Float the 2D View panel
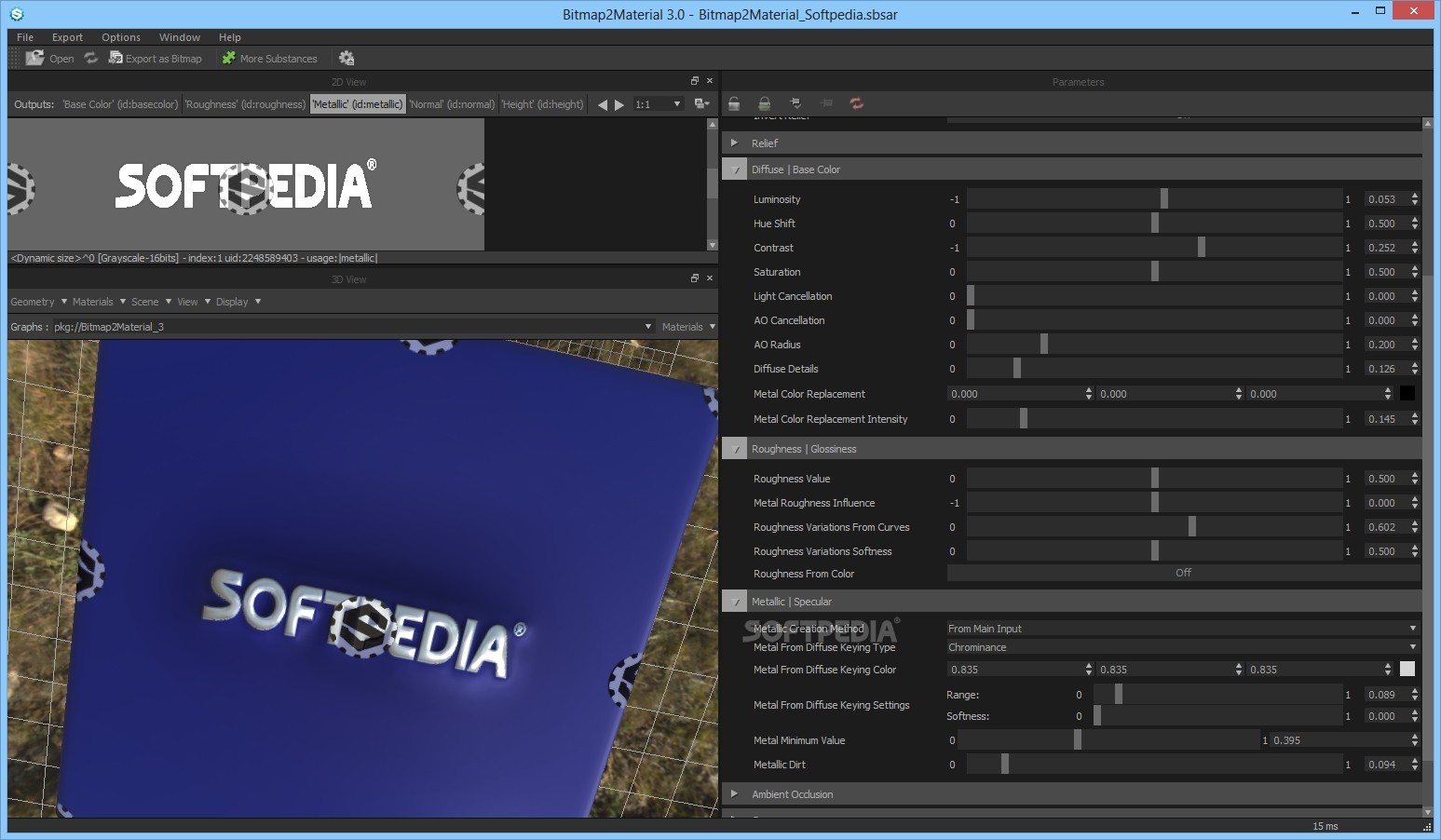This screenshot has height=840, width=1441. click(694, 81)
